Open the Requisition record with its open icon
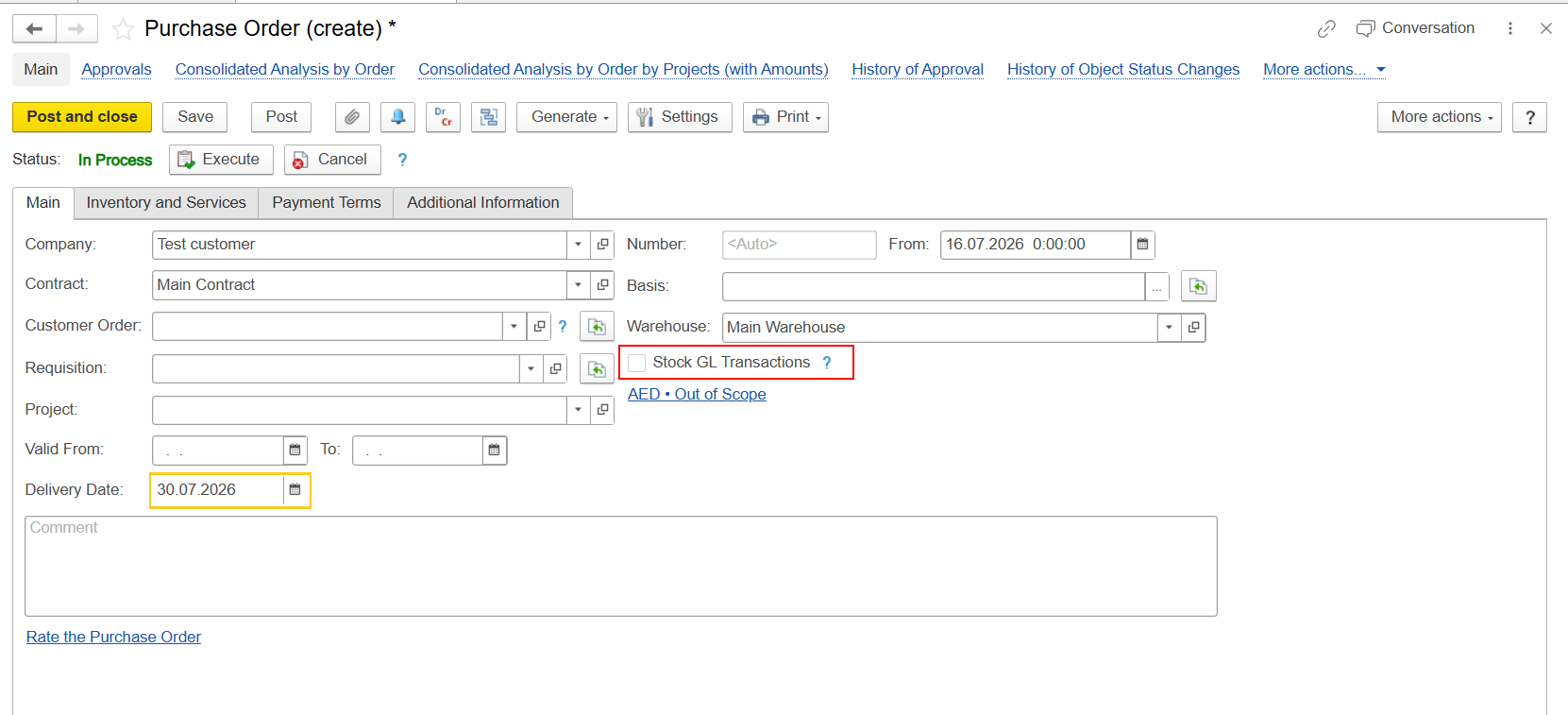The height and width of the screenshot is (715, 1568). (x=556, y=368)
